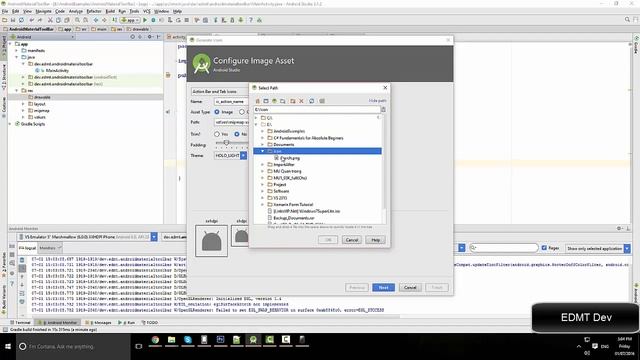Select the drawable folder in the Project tree

(x=42, y=97)
